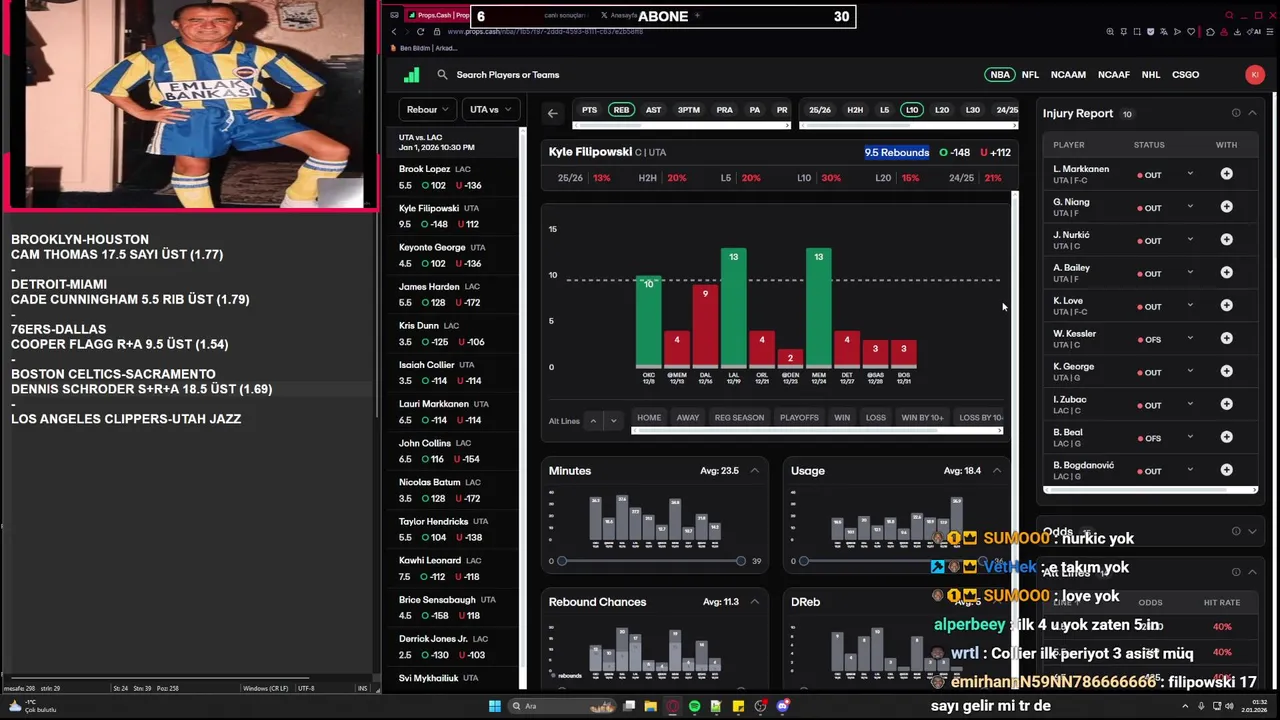This screenshot has height=720, width=1280.
Task: Add K. George with the plus icon
Action: (1226, 372)
